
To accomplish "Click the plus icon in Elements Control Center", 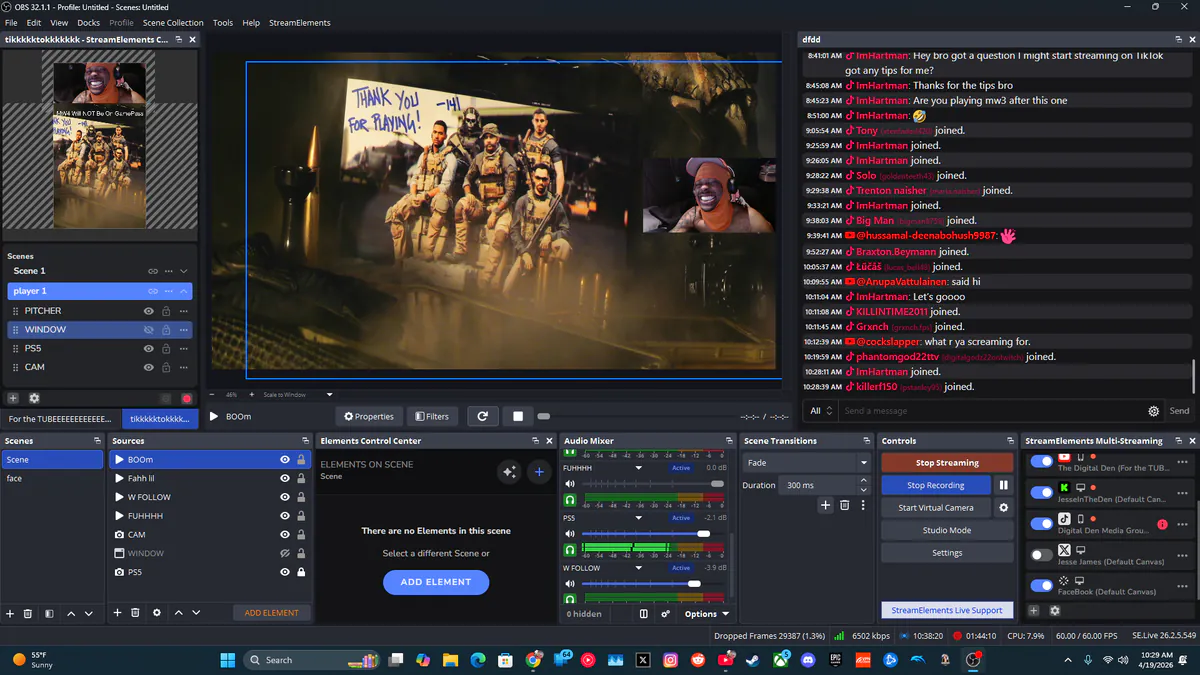I will (539, 472).
